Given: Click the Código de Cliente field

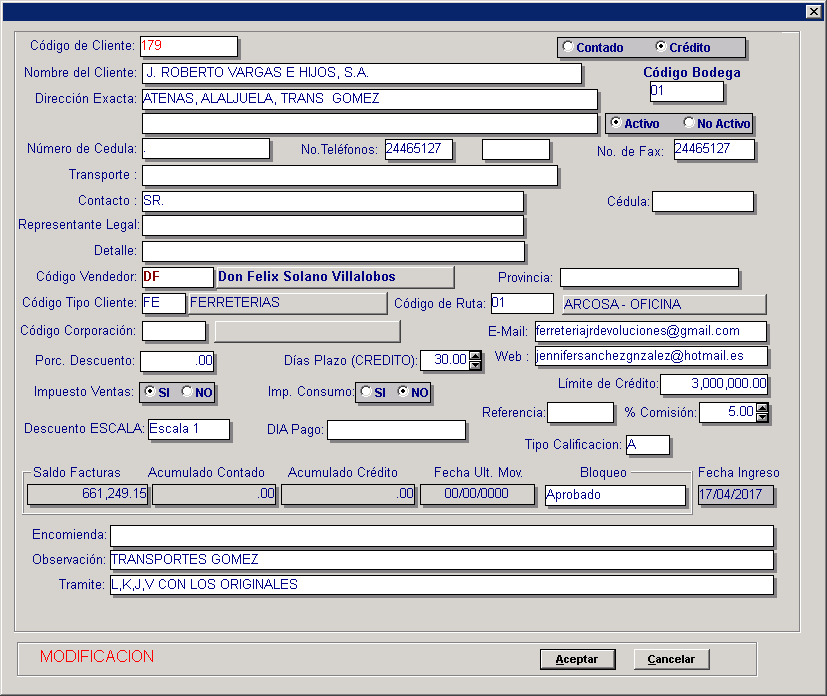Looking at the screenshot, I should (x=189, y=46).
